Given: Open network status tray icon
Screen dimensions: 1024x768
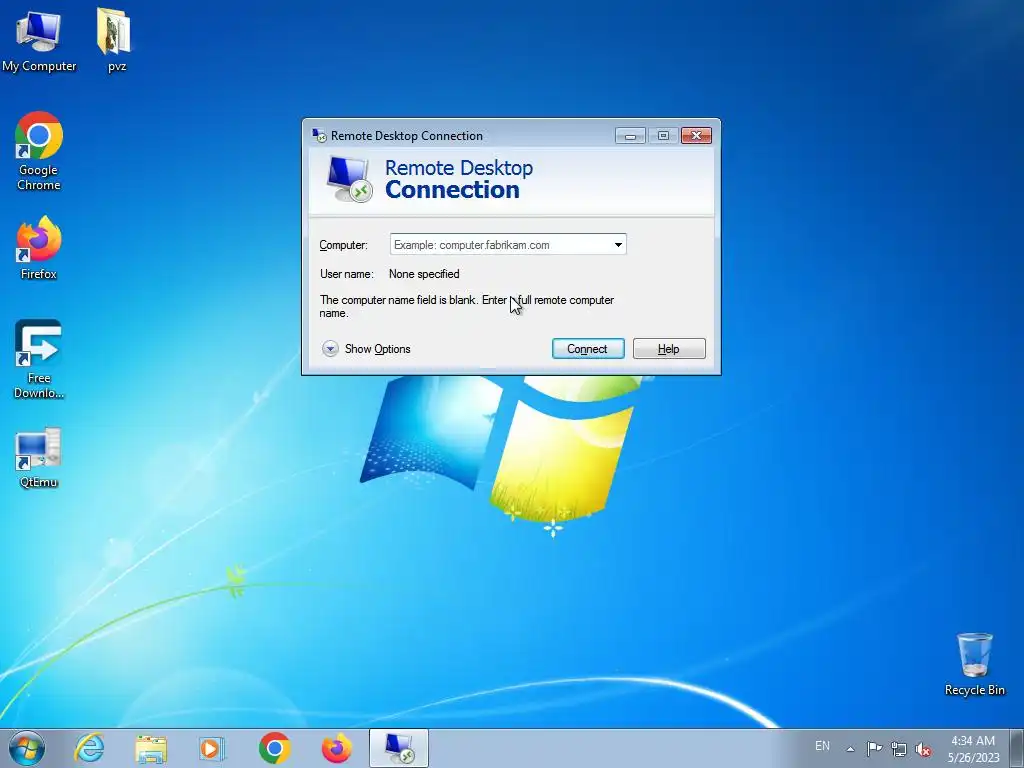Looking at the screenshot, I should [899, 750].
